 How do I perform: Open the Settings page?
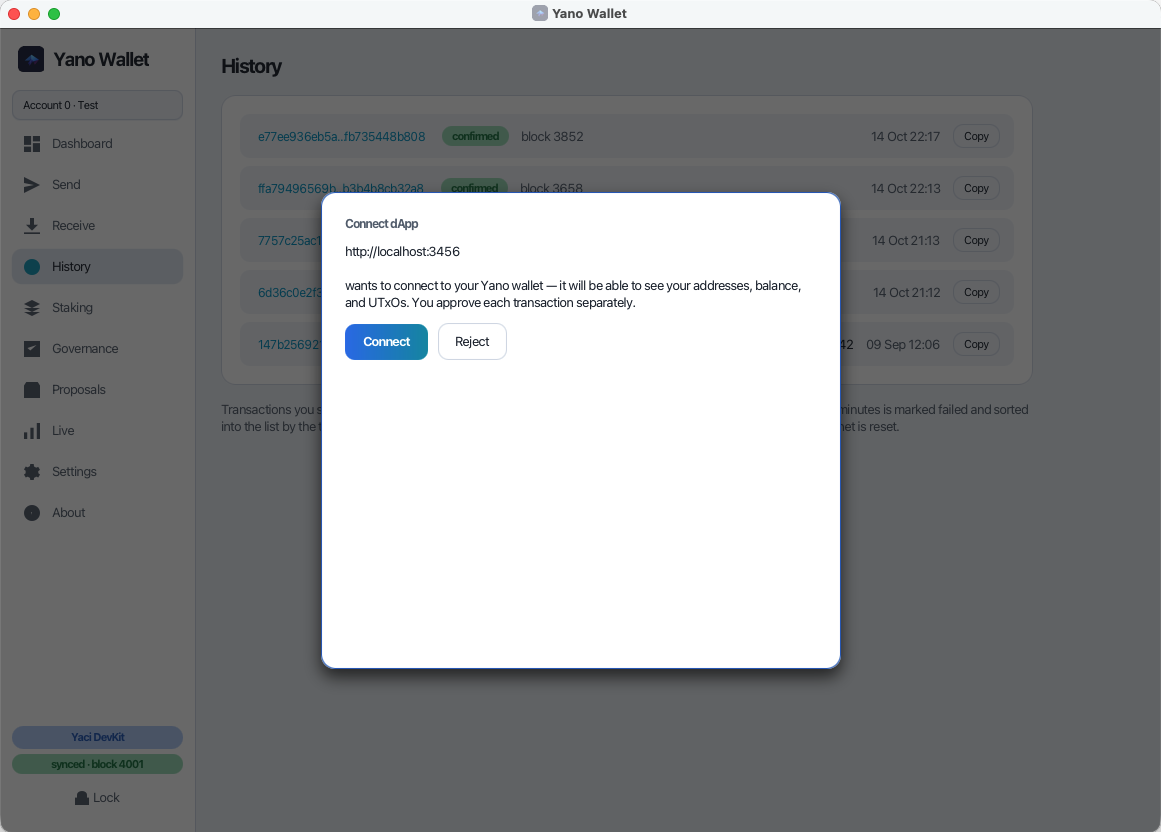97,472
